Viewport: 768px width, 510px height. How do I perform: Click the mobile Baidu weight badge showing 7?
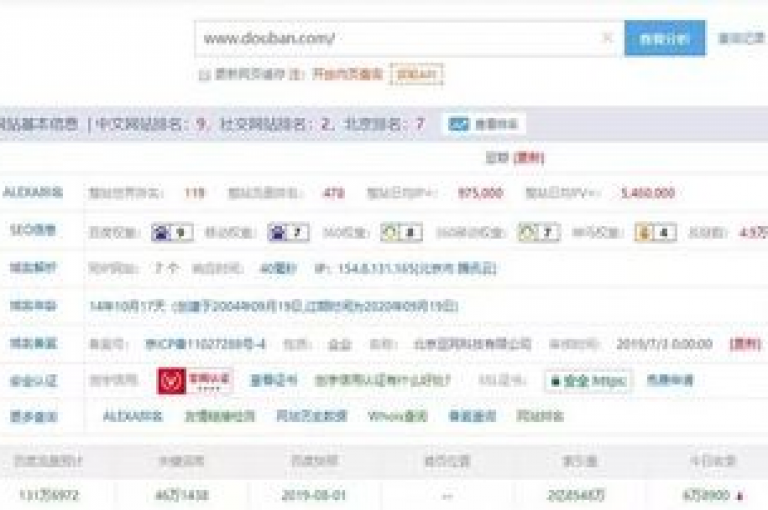point(288,232)
